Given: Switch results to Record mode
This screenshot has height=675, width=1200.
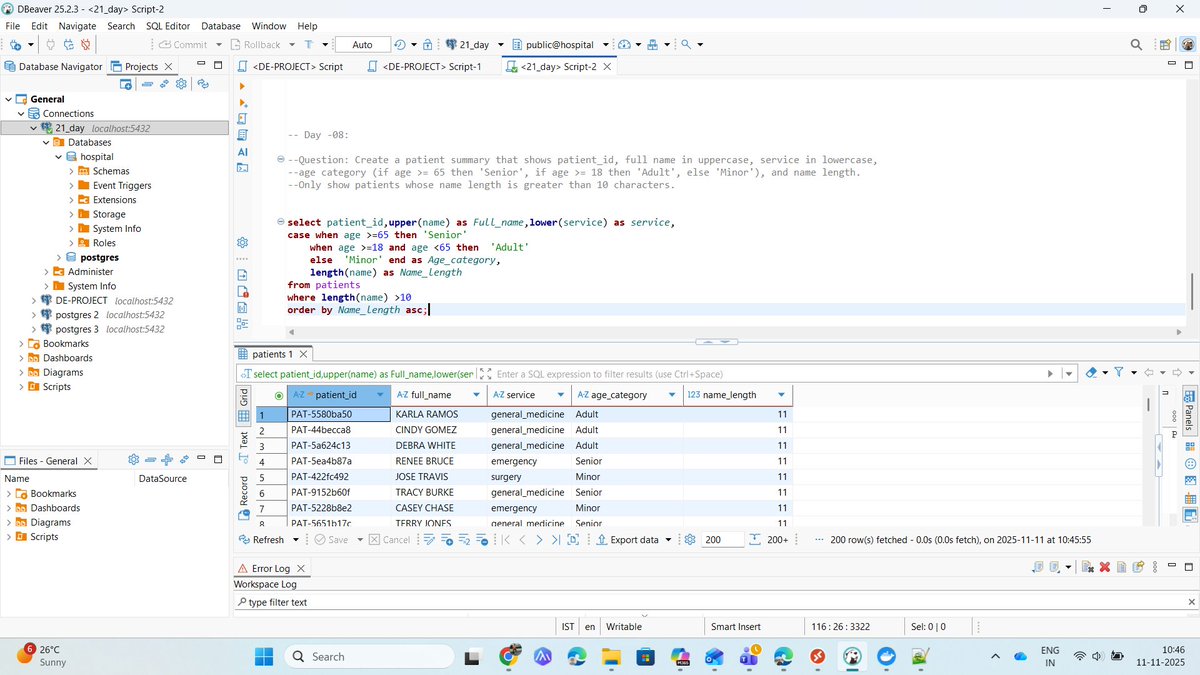Looking at the screenshot, I should click(x=242, y=489).
